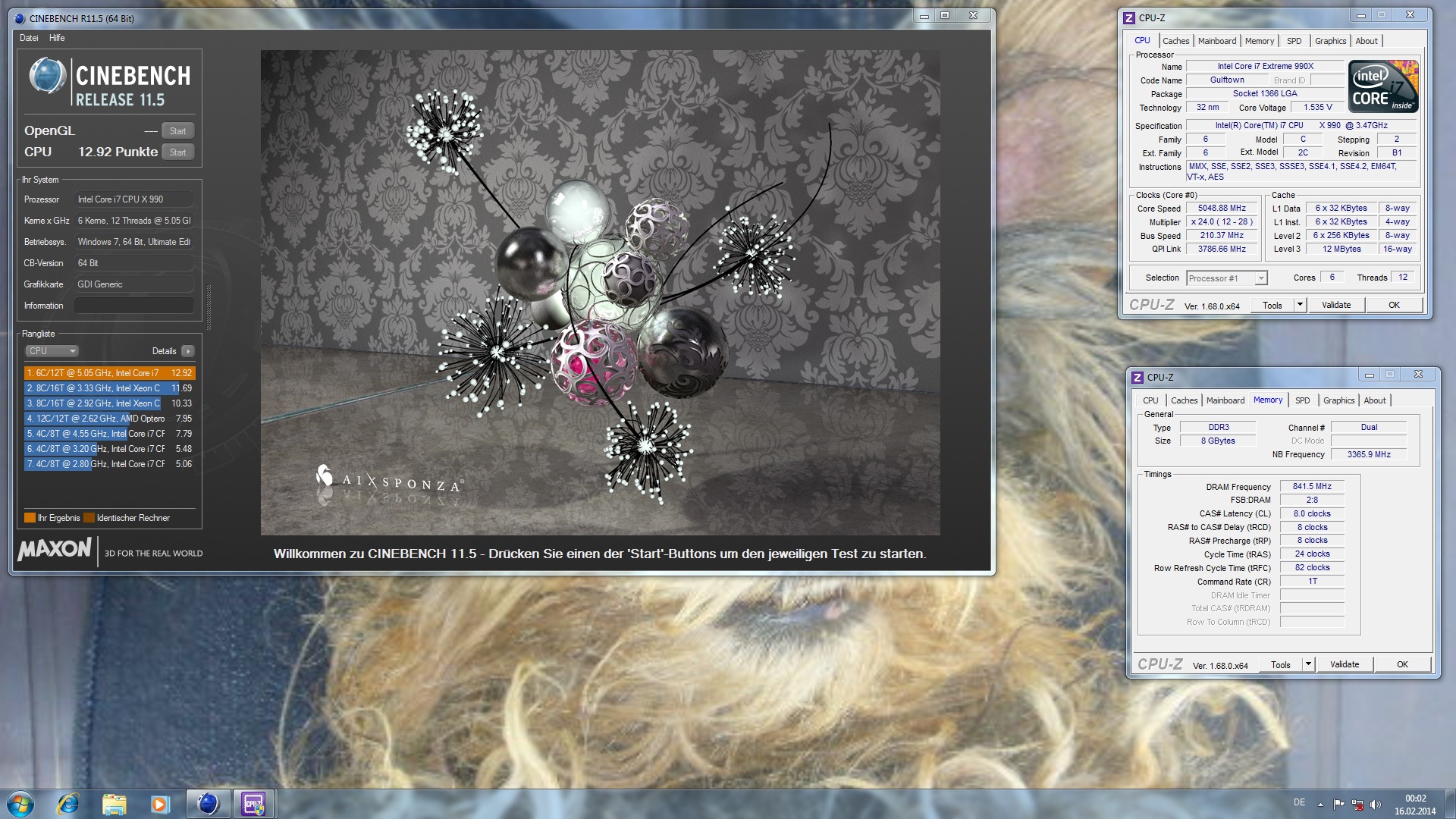Click OK in upper CPU-Z window

point(1394,305)
